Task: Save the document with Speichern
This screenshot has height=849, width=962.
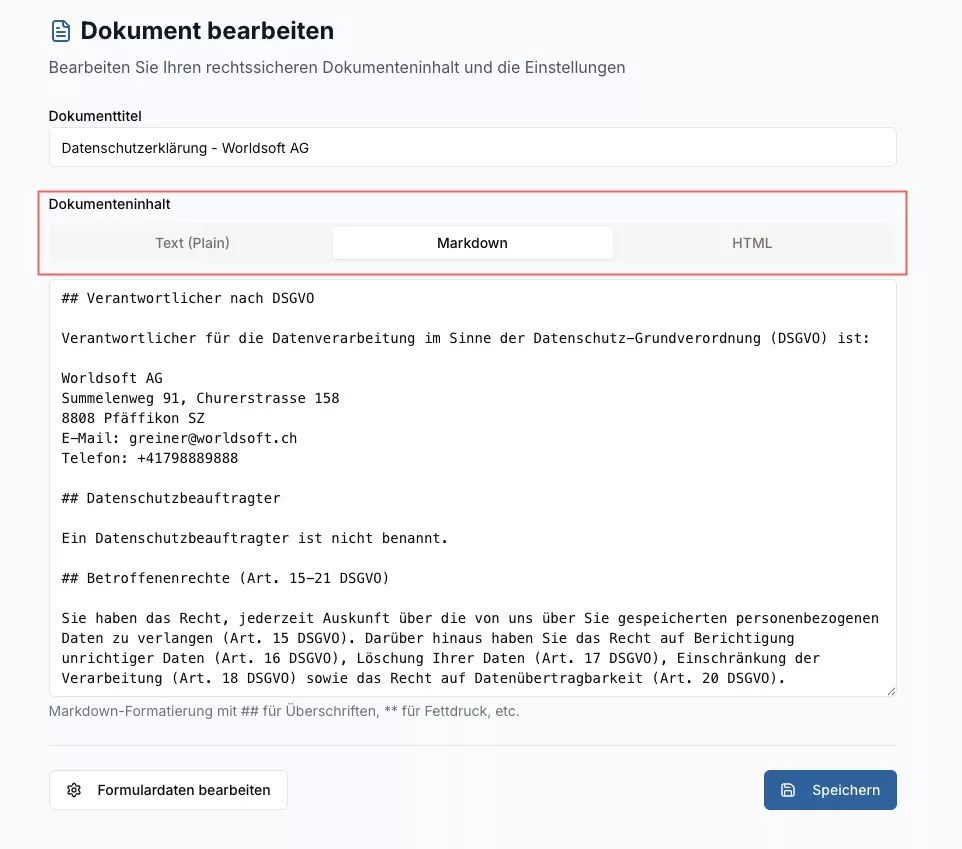Action: [x=830, y=790]
